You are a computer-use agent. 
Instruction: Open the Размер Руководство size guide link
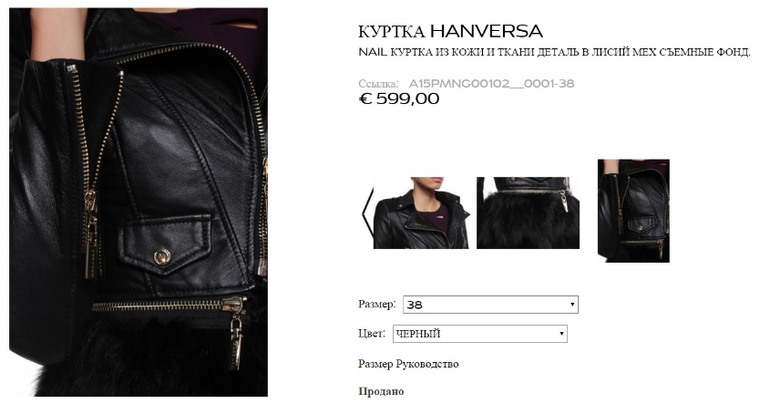coord(408,364)
